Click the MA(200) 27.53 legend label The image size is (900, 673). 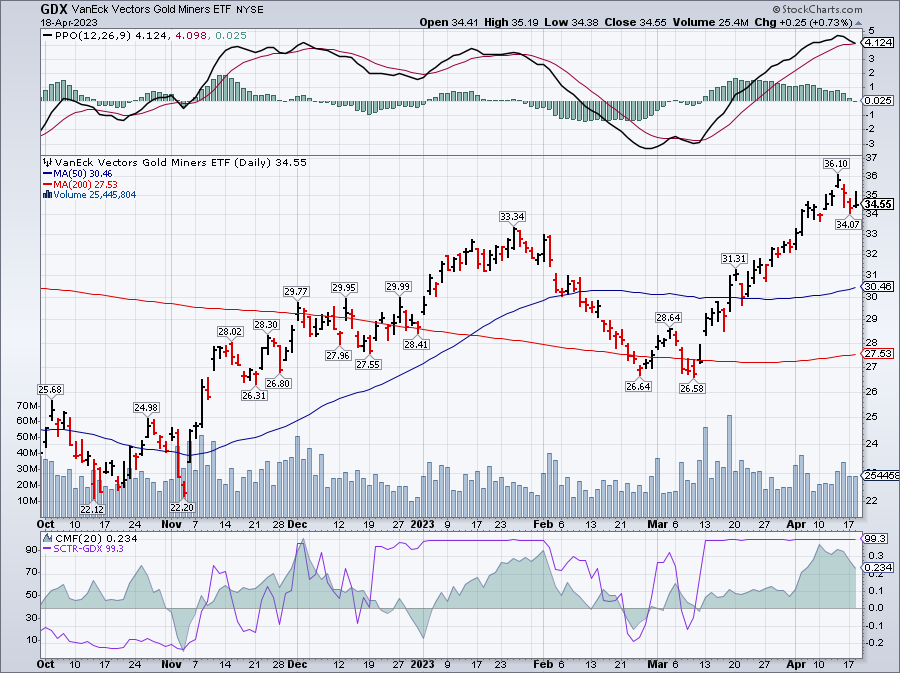click(x=80, y=184)
